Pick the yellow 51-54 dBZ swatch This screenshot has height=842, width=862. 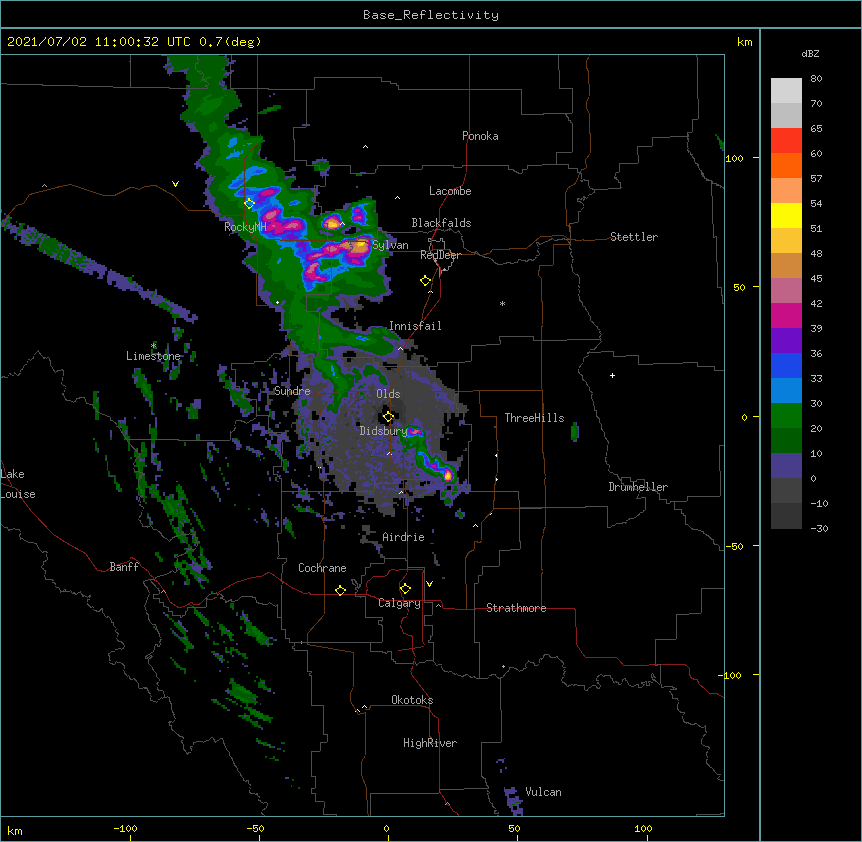click(786, 215)
